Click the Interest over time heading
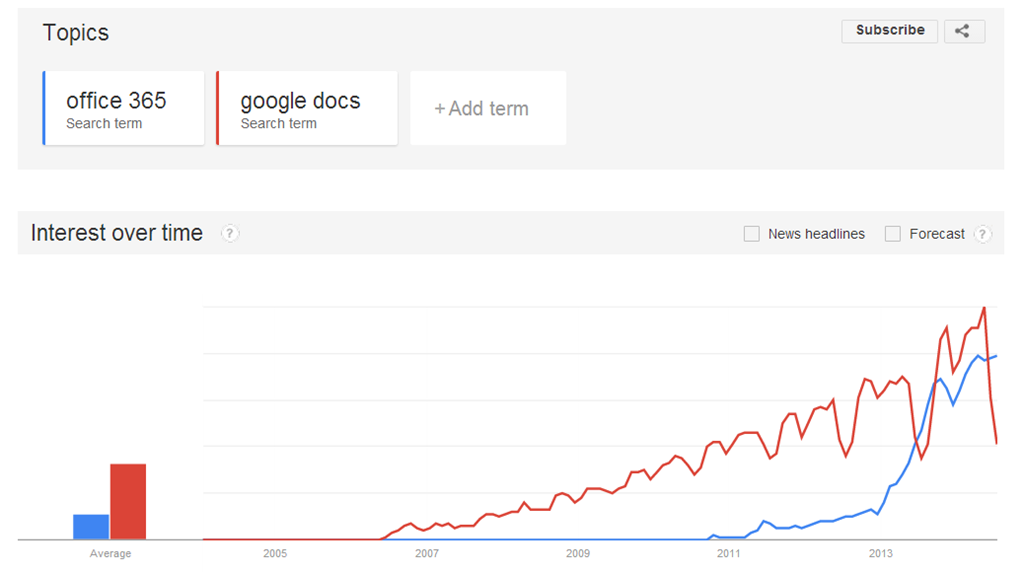The height and width of the screenshot is (572, 1024). point(117,233)
